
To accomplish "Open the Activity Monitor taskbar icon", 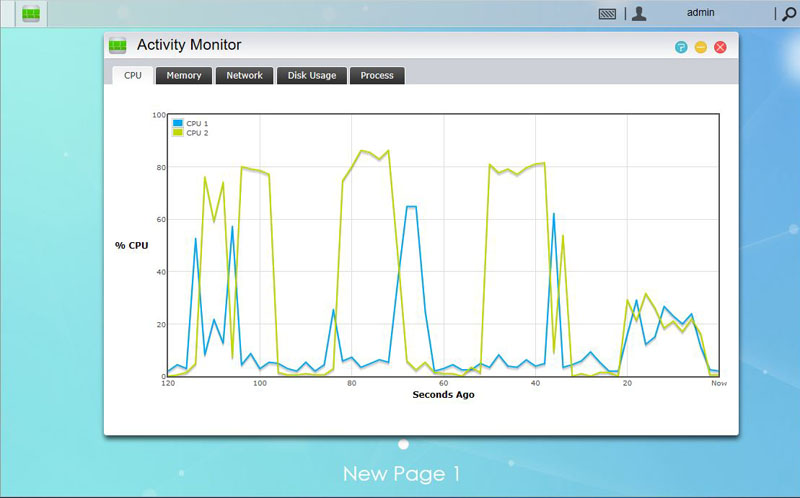I will tap(31, 14).
